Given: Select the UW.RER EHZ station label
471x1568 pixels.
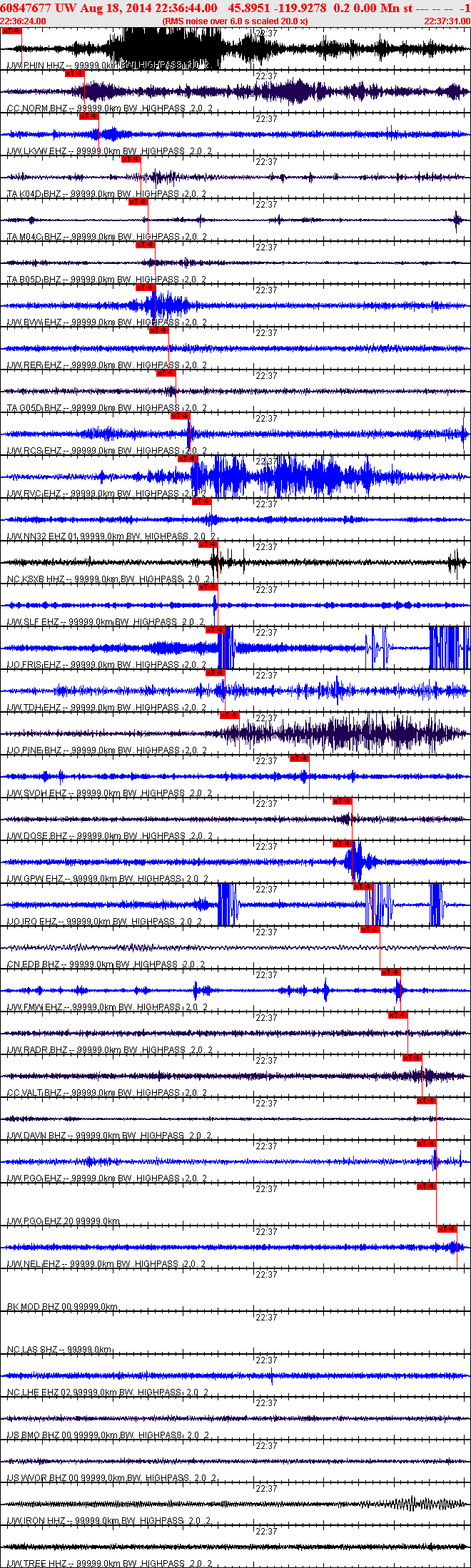Looking at the screenshot, I should [x=106, y=365].
